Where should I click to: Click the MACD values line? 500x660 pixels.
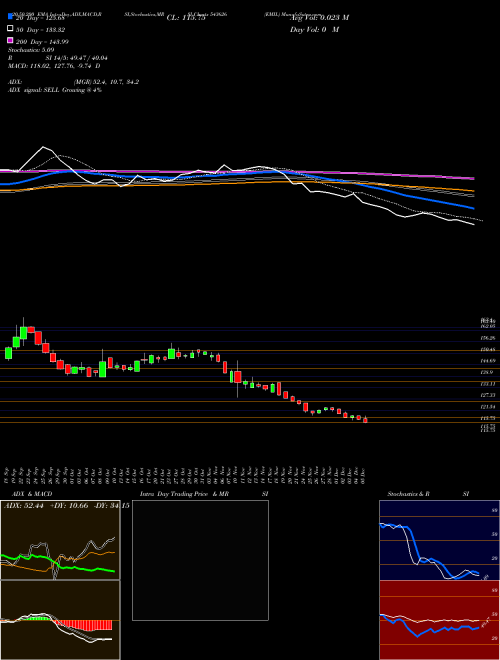54,66
